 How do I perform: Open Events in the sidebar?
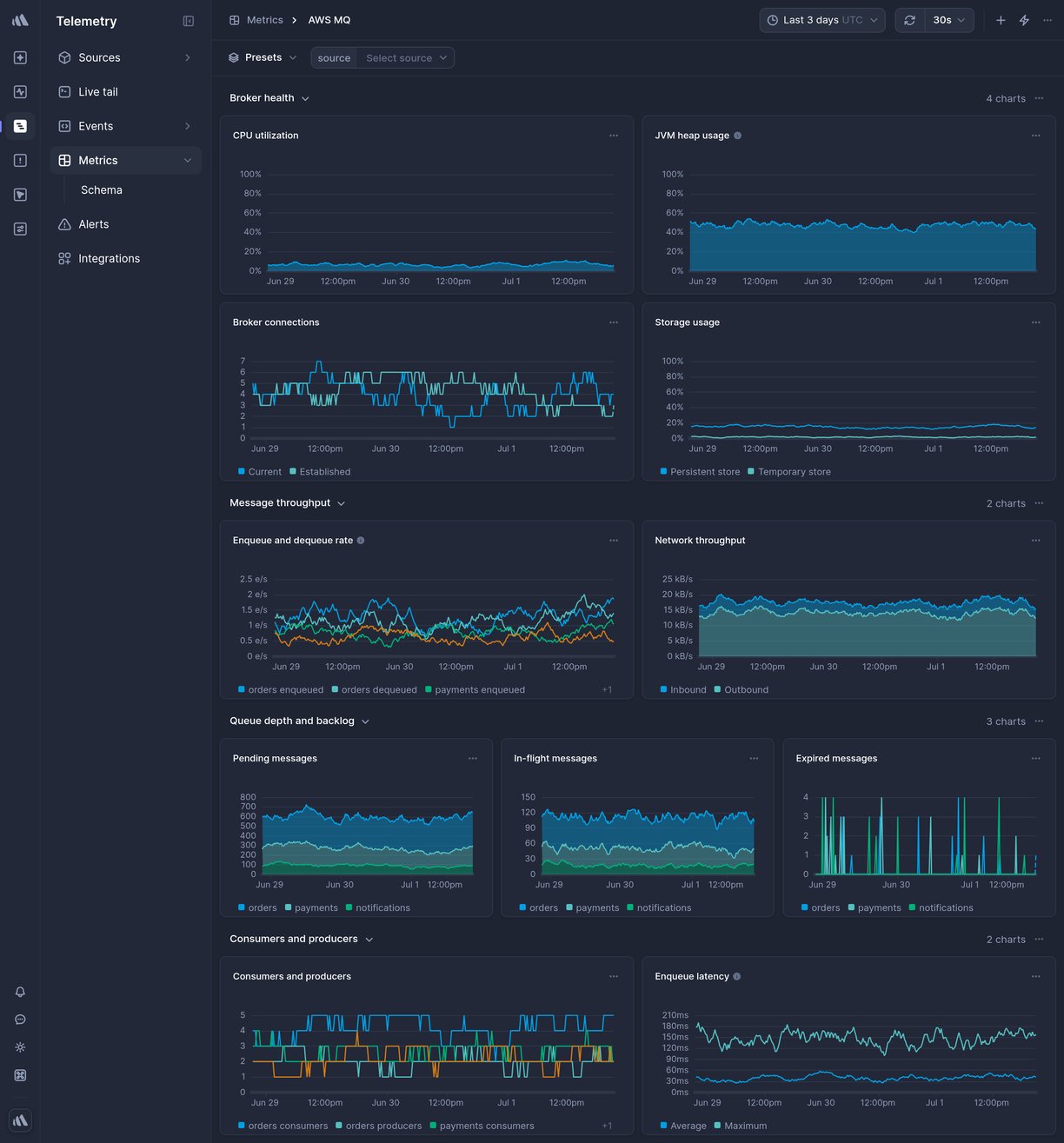pos(125,126)
